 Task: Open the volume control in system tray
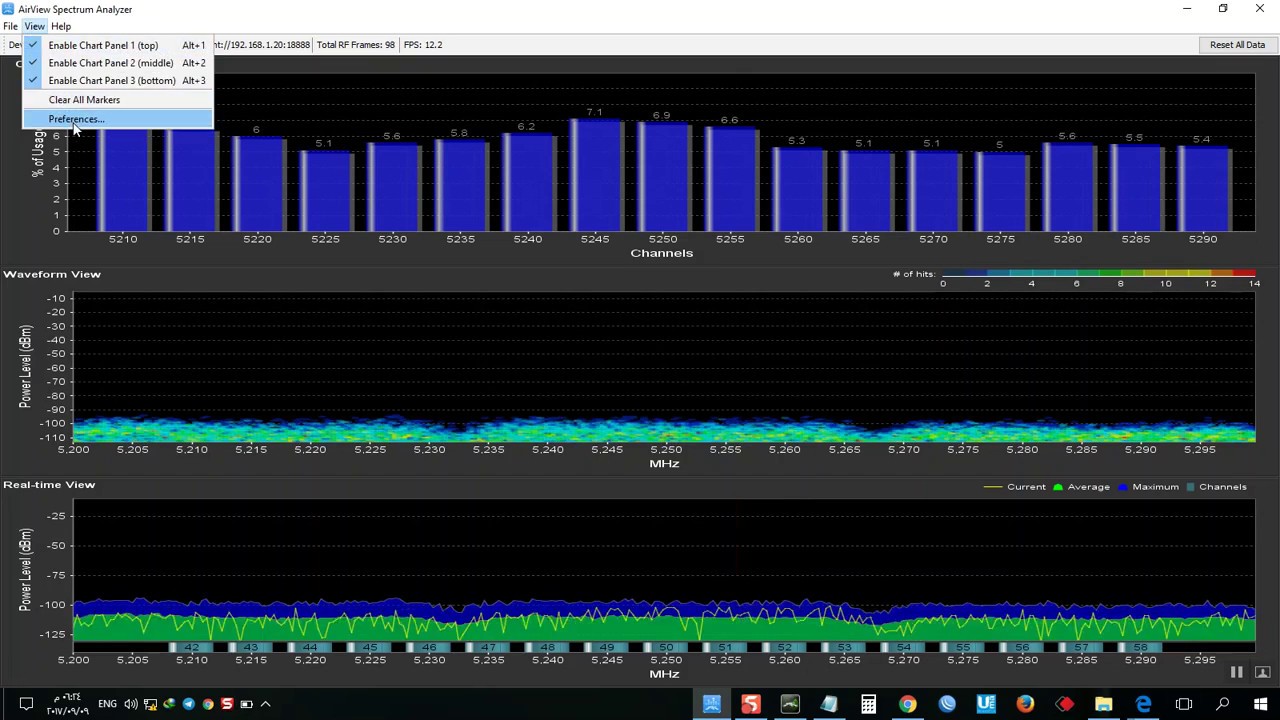pos(131,704)
